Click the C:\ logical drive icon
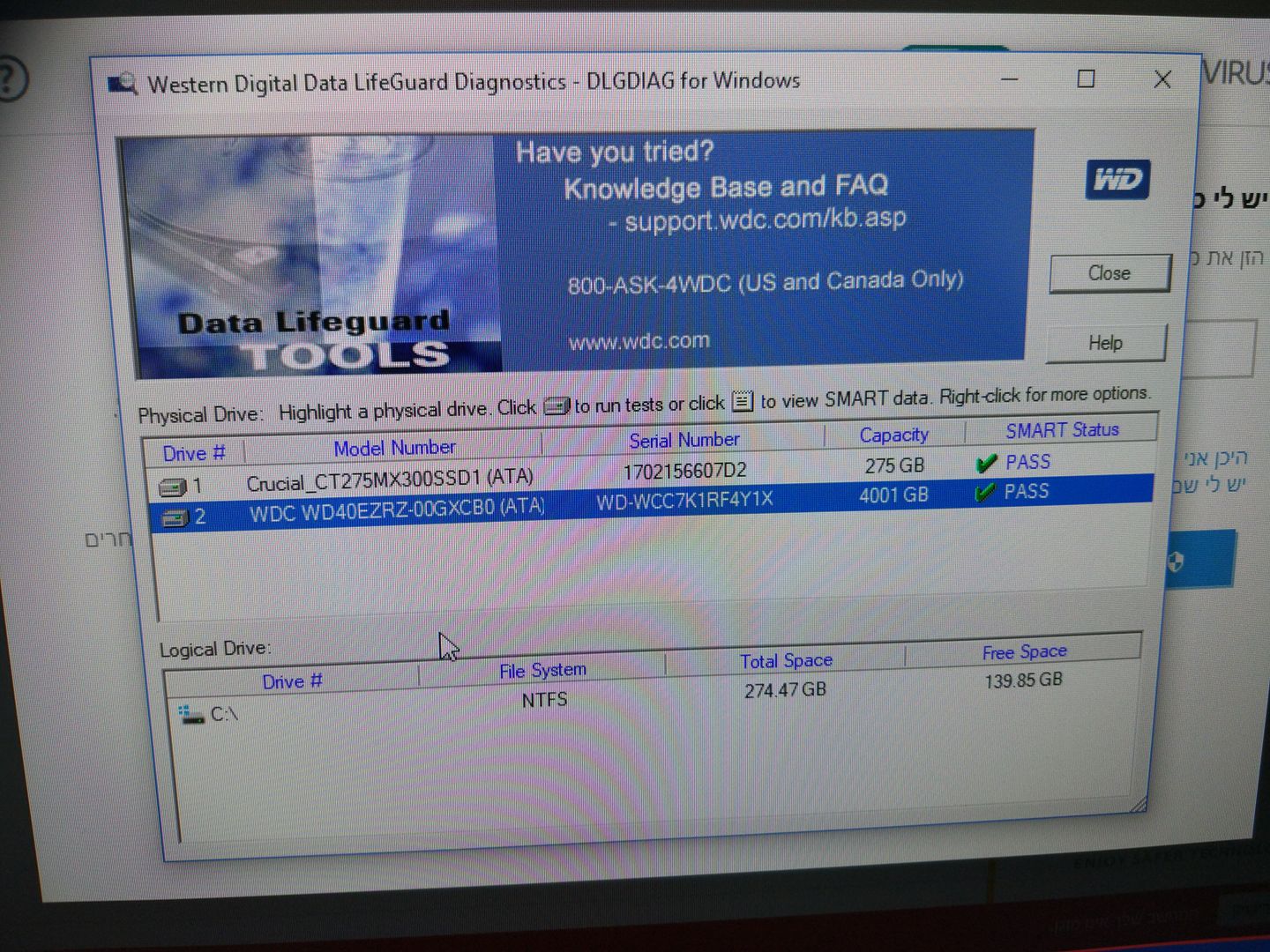This screenshot has height=952, width=1270. click(190, 714)
